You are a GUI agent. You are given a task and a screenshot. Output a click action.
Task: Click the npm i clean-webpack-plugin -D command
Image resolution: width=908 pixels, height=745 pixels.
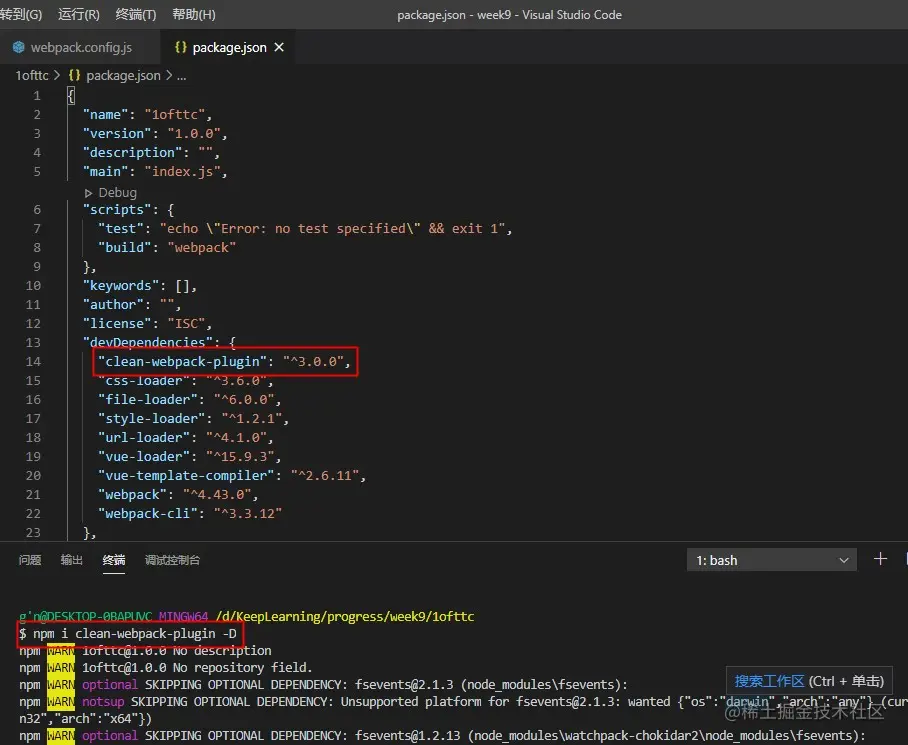click(x=134, y=634)
